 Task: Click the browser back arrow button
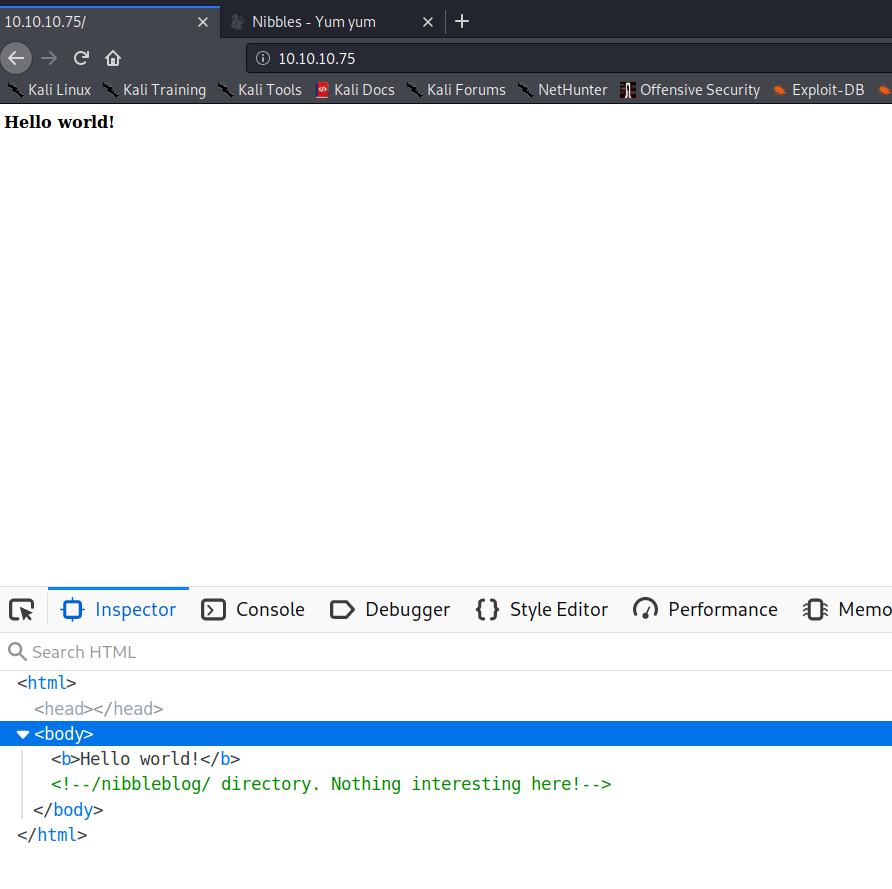[x=16, y=58]
